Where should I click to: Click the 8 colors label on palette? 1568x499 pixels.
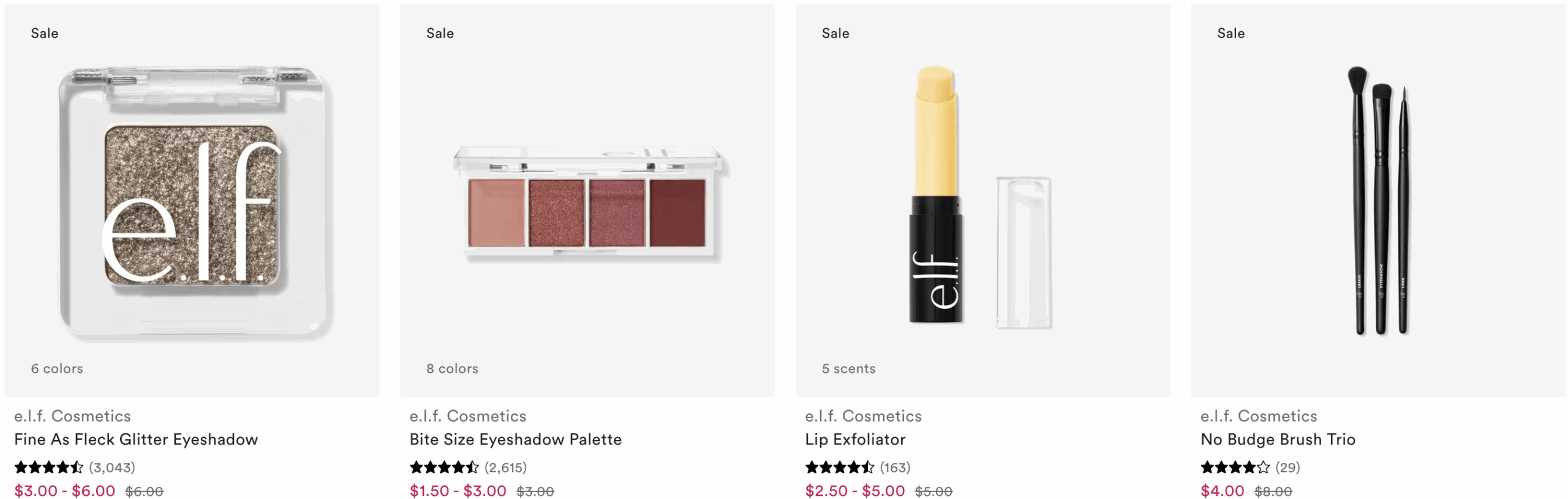(x=452, y=368)
